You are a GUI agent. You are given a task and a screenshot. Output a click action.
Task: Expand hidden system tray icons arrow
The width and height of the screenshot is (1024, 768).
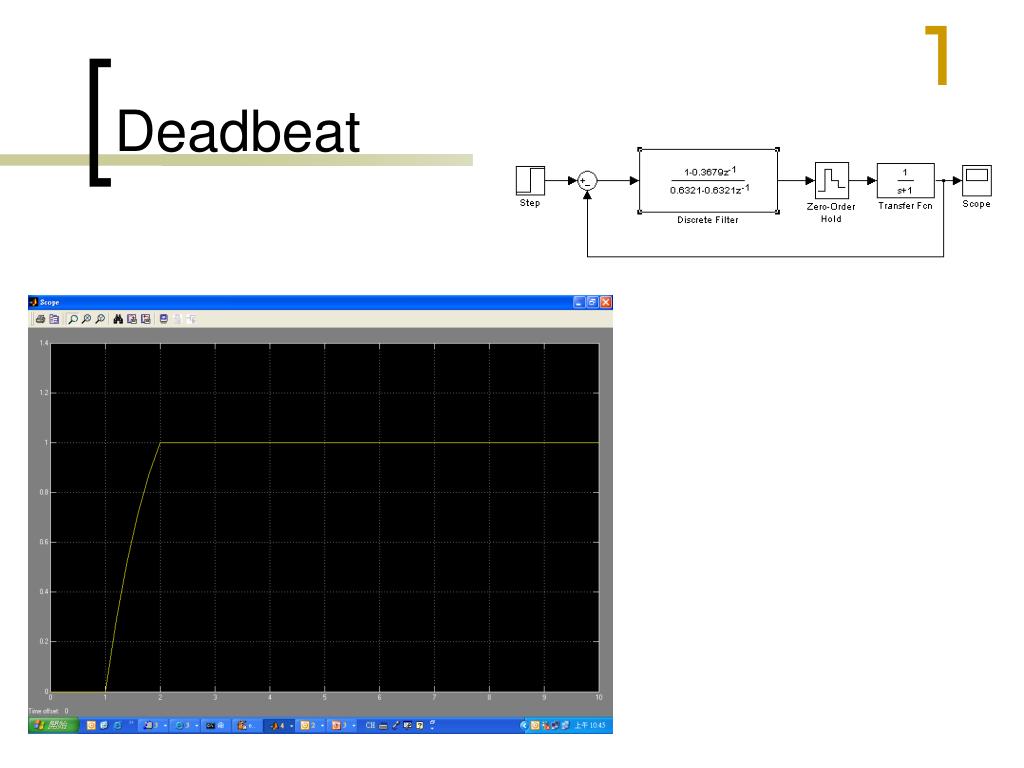tap(524, 725)
